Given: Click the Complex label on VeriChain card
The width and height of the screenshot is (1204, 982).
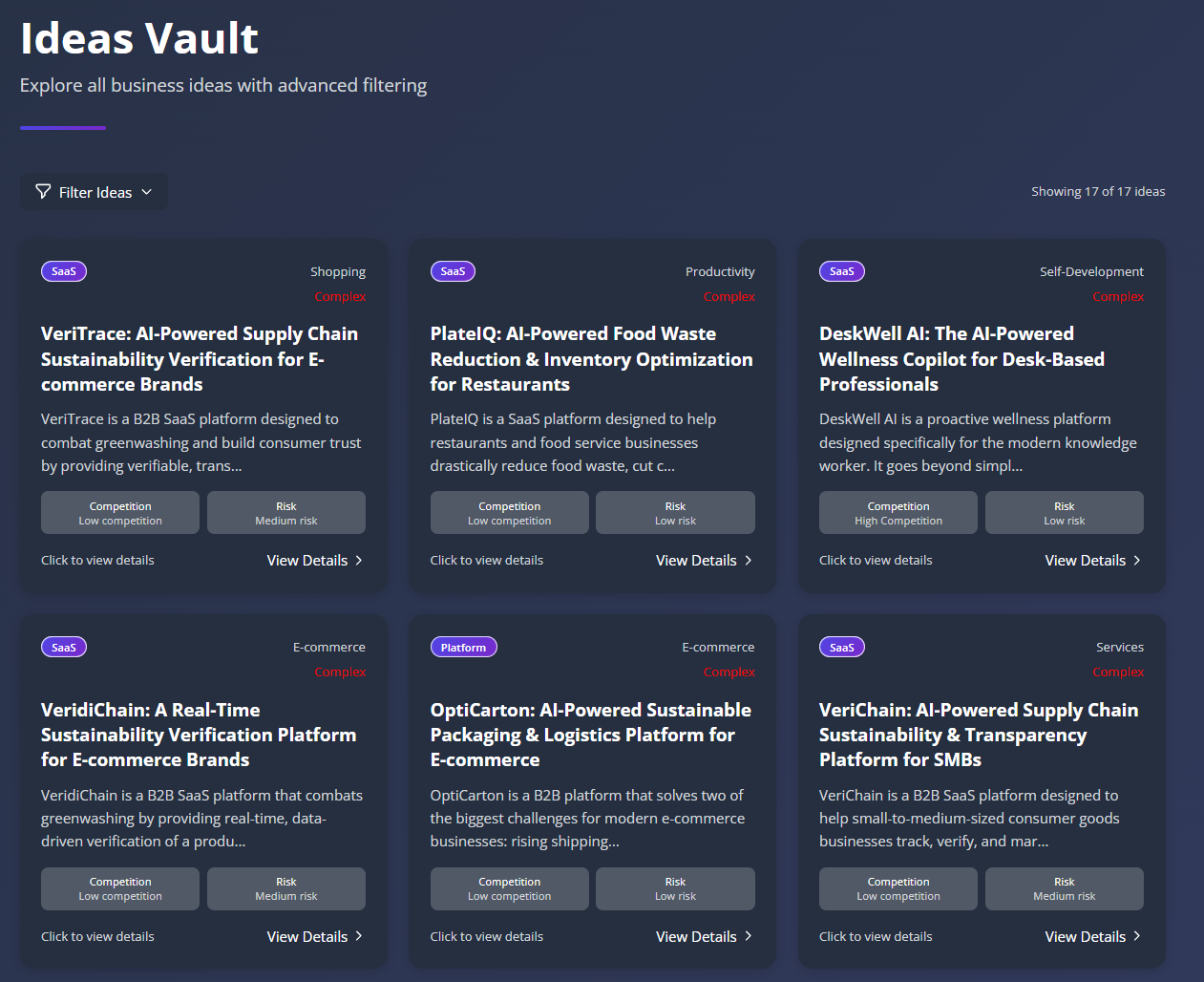Looking at the screenshot, I should point(1118,672).
